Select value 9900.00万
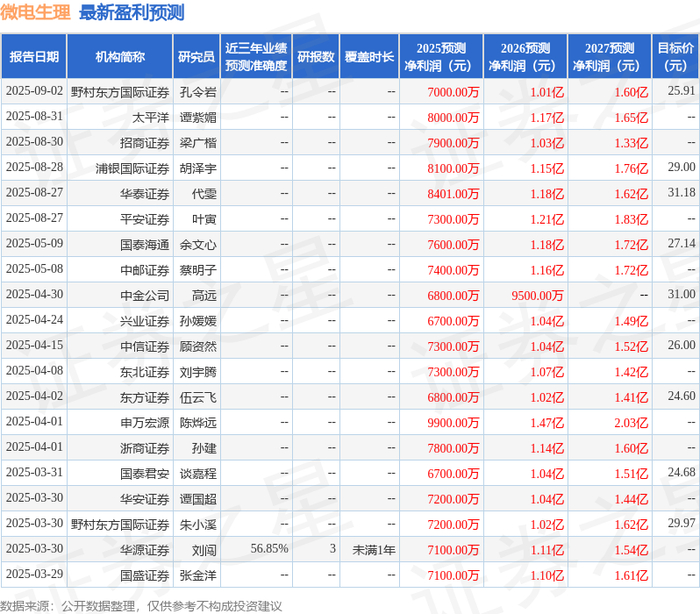This screenshot has width=700, height=614. (453, 423)
